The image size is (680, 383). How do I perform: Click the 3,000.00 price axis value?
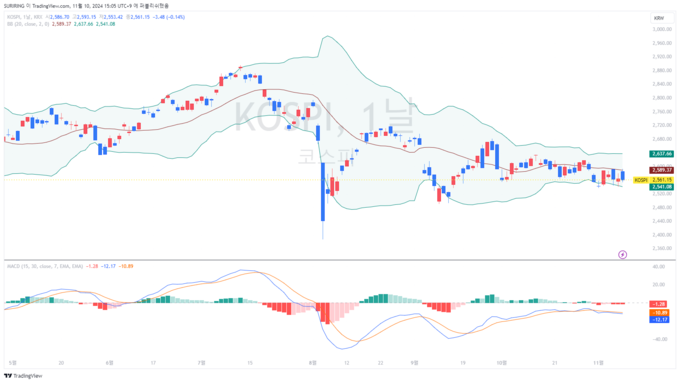pos(662,29)
